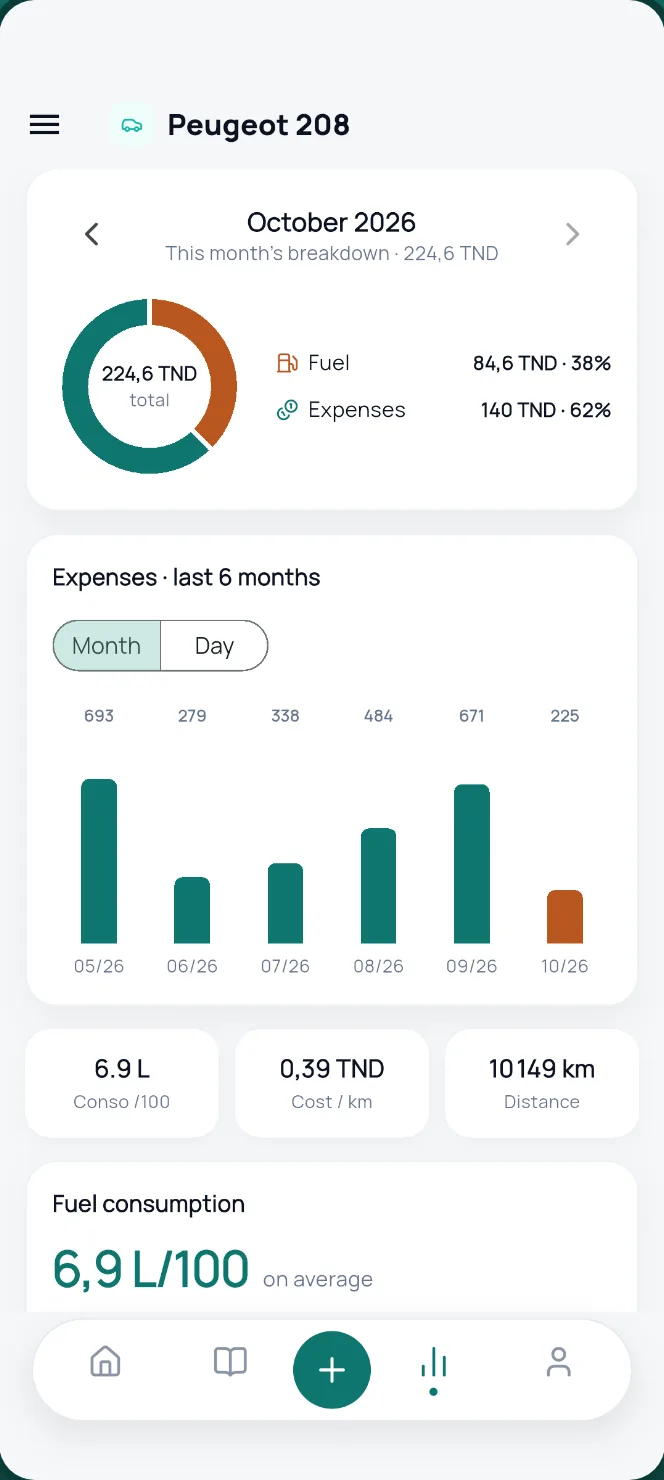Go to next month with right chevron
Viewport: 664px width, 1480px height.
572,234
